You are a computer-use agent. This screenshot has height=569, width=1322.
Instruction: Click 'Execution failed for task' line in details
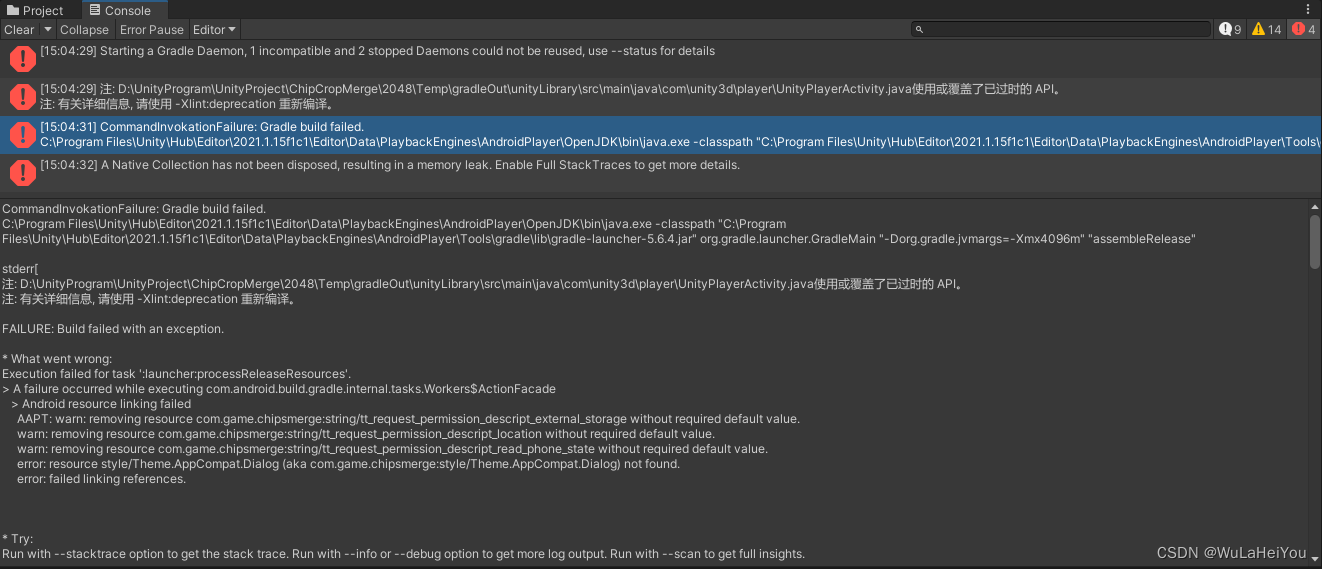click(176, 374)
